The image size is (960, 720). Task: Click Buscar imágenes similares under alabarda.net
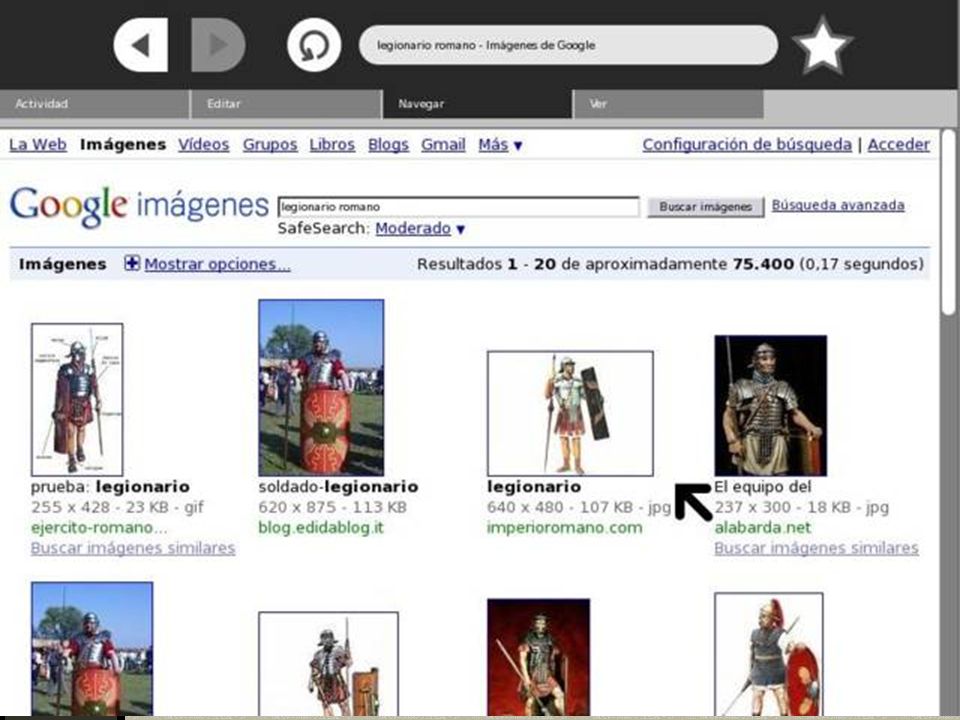point(816,548)
